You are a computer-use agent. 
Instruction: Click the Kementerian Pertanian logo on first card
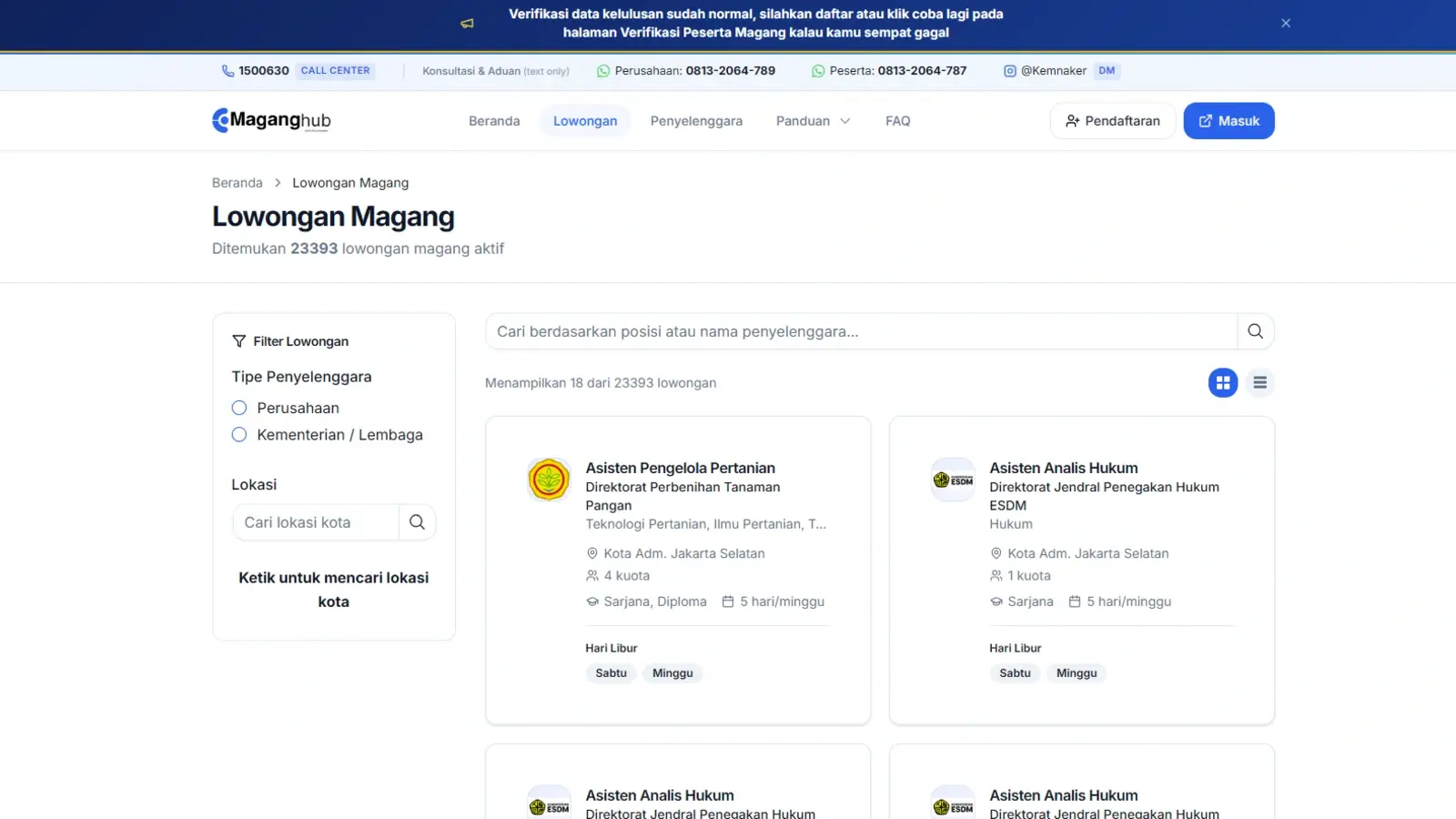(x=549, y=480)
